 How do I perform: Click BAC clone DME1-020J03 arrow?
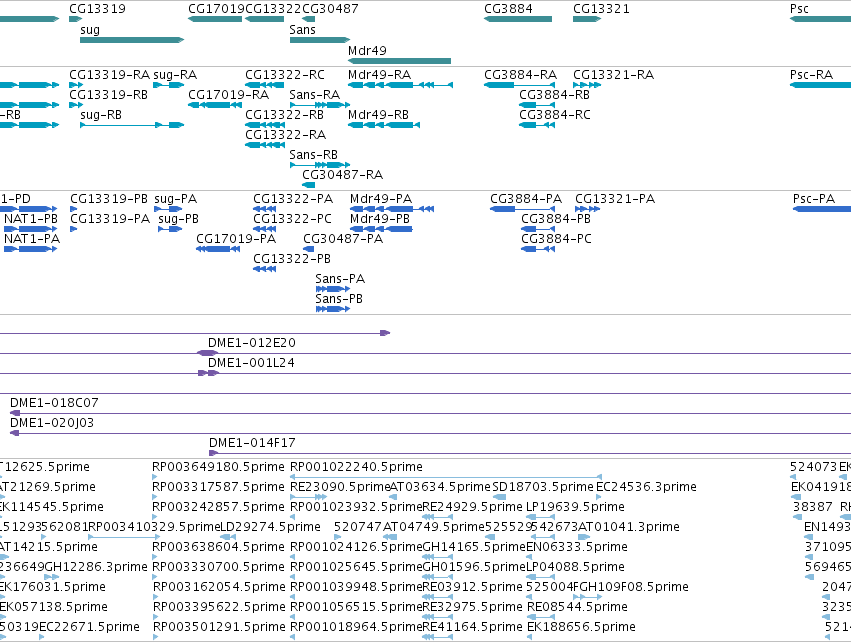pyautogui.click(x=15, y=433)
